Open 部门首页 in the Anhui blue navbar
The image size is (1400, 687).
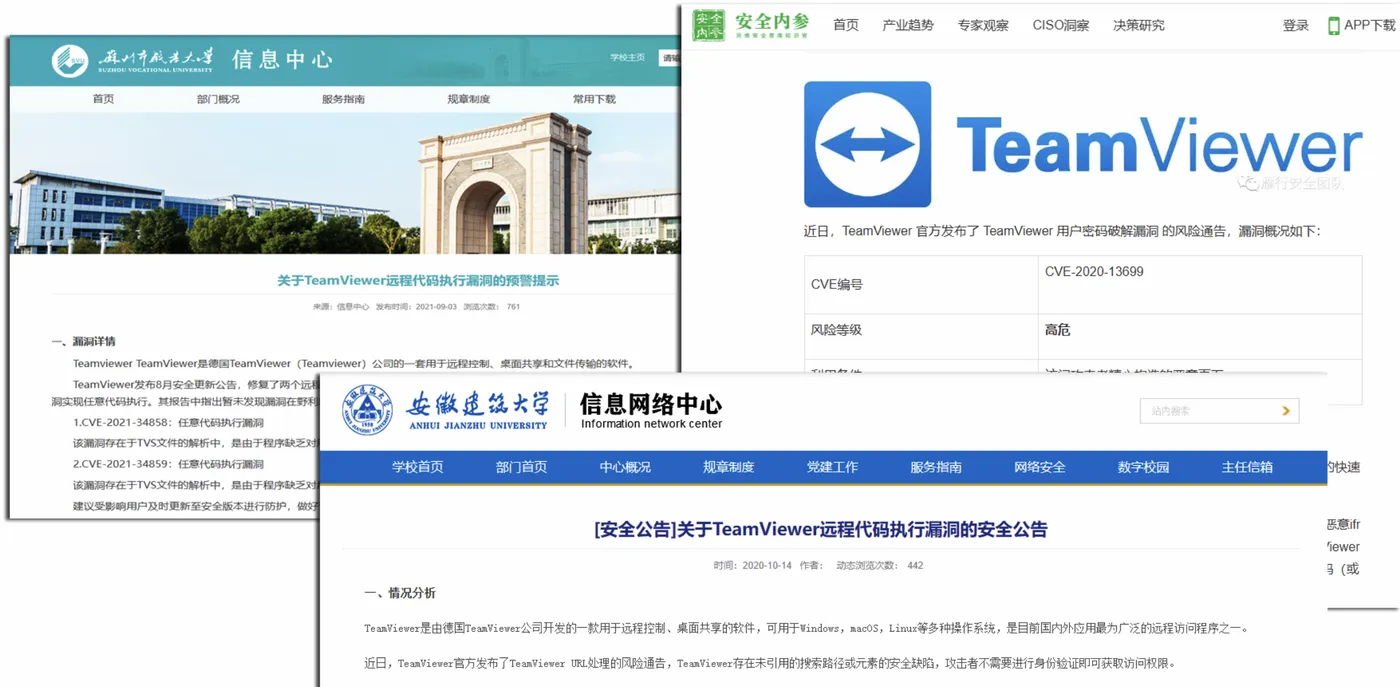pos(521,467)
